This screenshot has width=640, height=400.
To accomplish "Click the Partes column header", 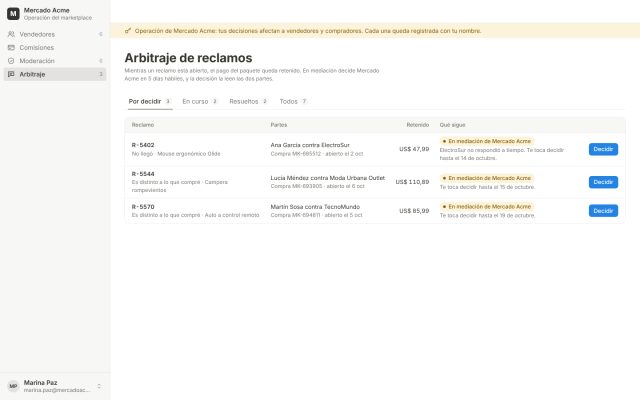I will click(279, 125).
